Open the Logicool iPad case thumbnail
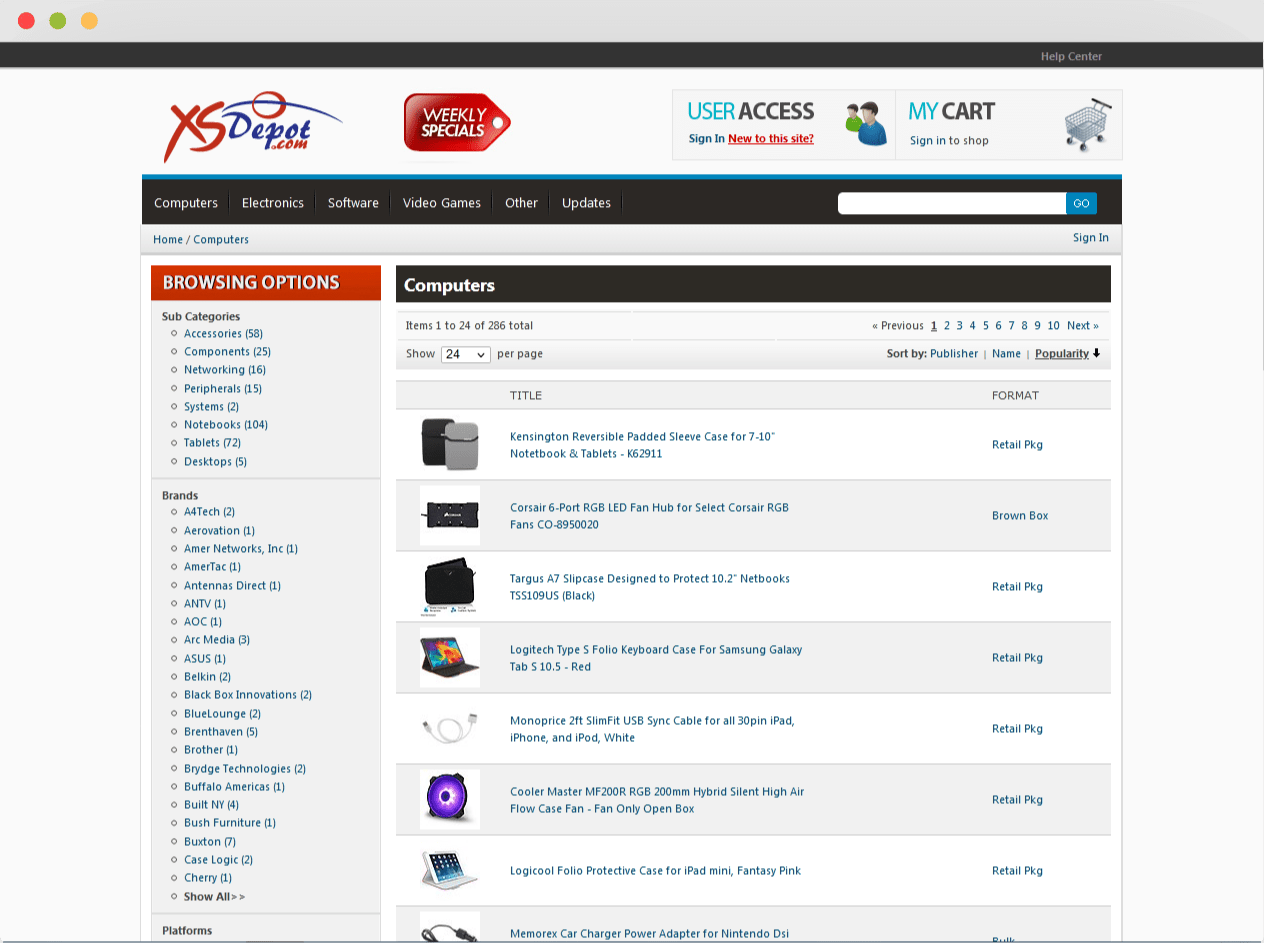Viewport: 1264px width, 943px height. click(x=450, y=871)
